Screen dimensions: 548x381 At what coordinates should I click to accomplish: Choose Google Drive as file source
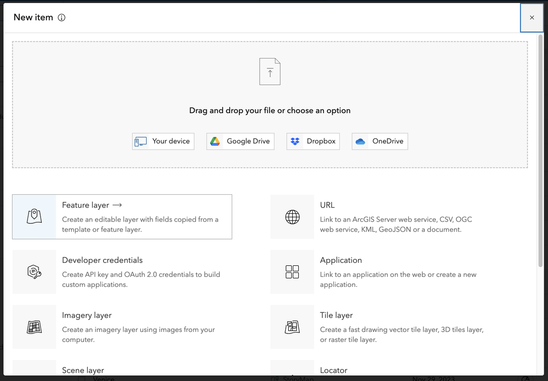(x=240, y=142)
